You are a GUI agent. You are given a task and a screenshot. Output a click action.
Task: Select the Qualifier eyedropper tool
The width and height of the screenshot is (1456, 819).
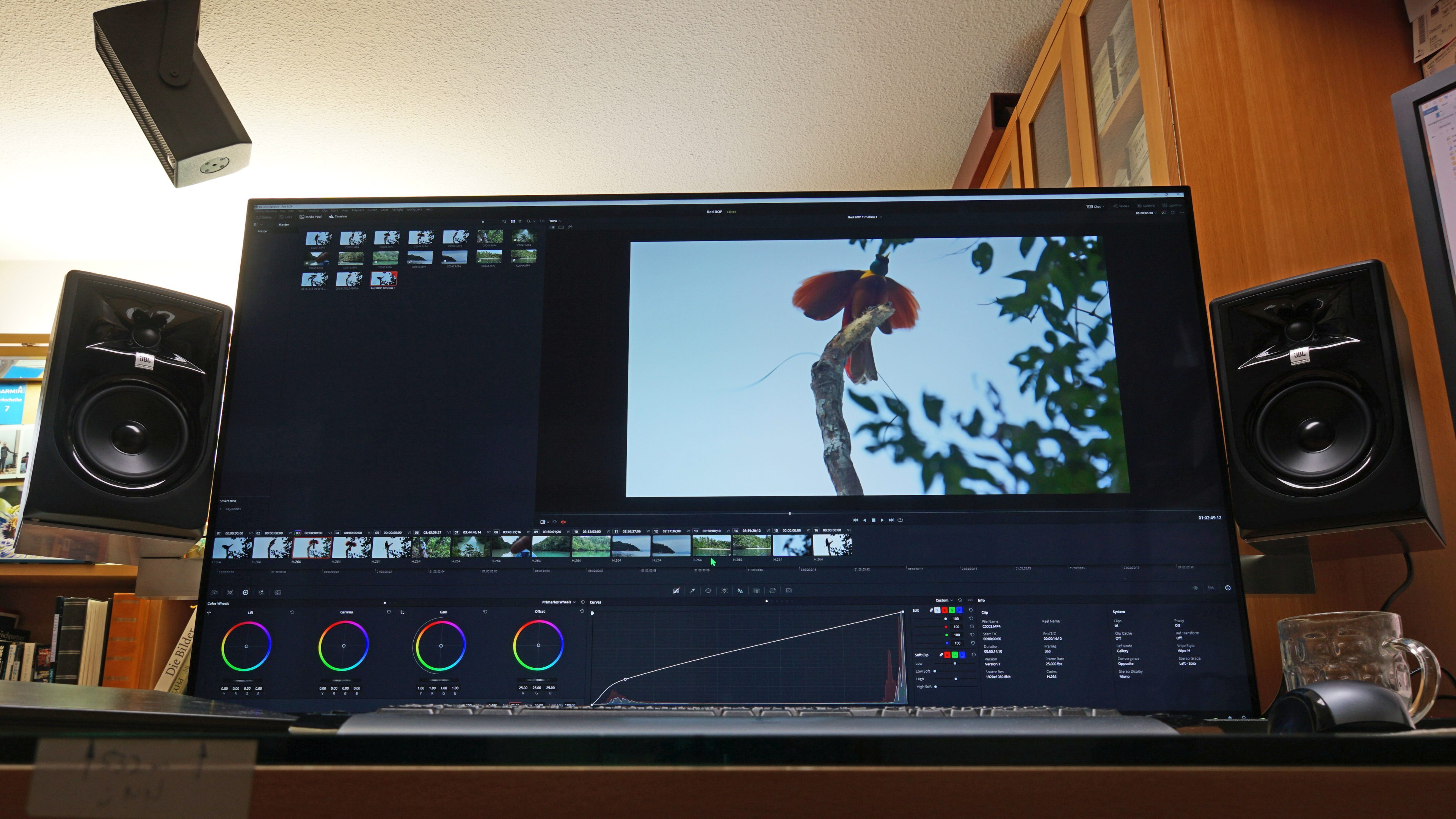coord(692,591)
